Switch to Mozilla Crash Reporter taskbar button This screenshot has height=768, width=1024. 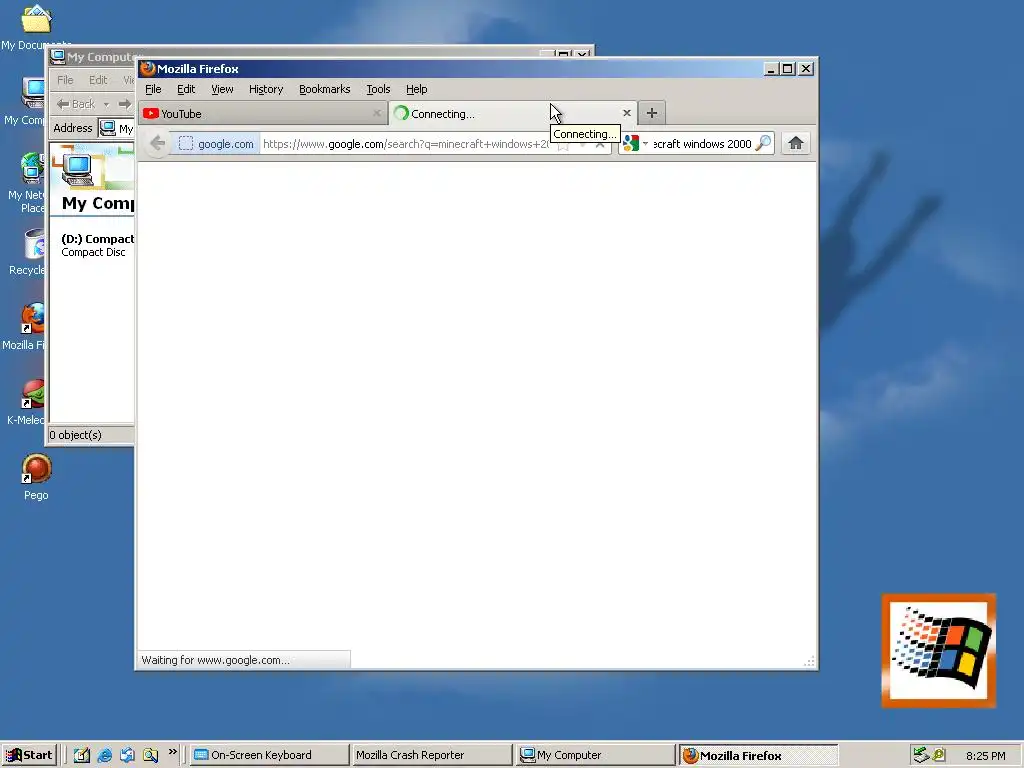point(431,755)
